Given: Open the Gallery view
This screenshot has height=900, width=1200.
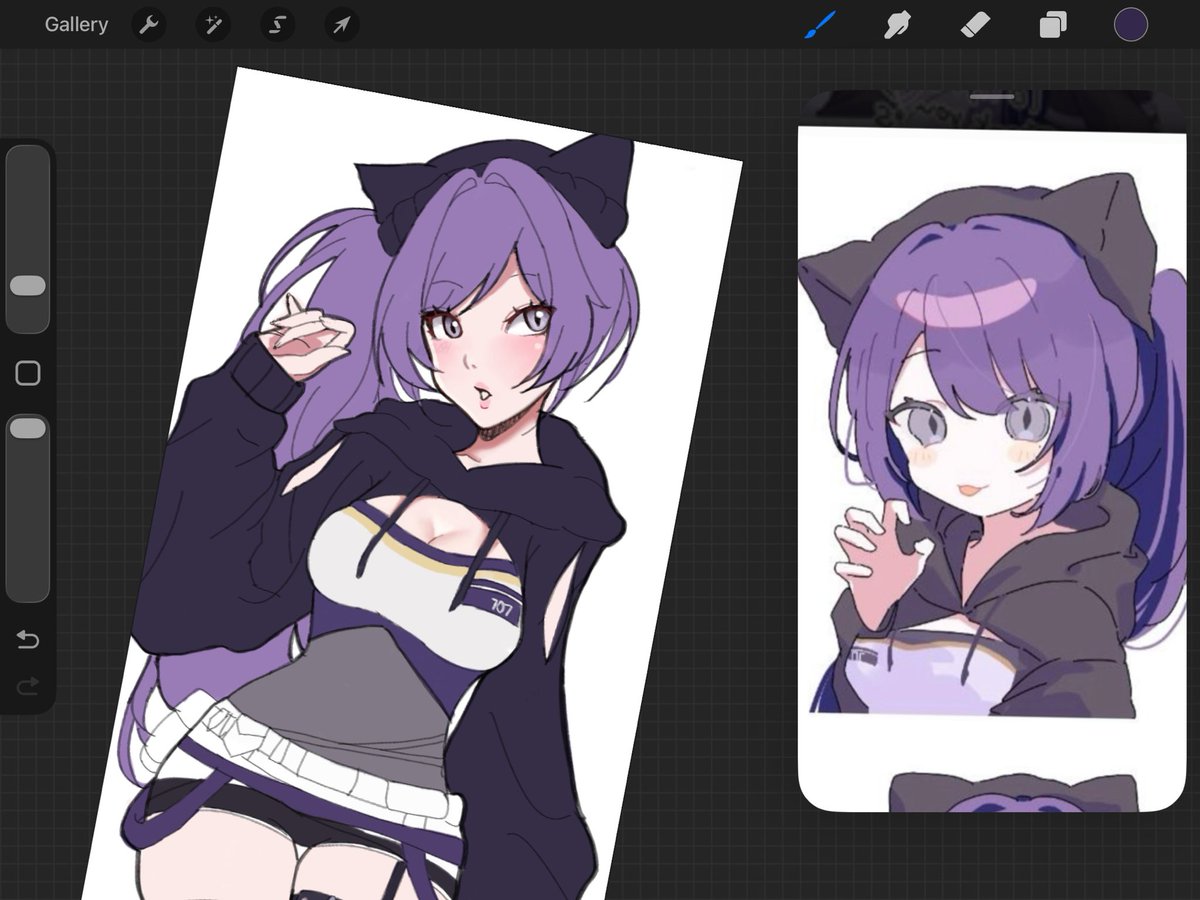Looking at the screenshot, I should point(76,25).
